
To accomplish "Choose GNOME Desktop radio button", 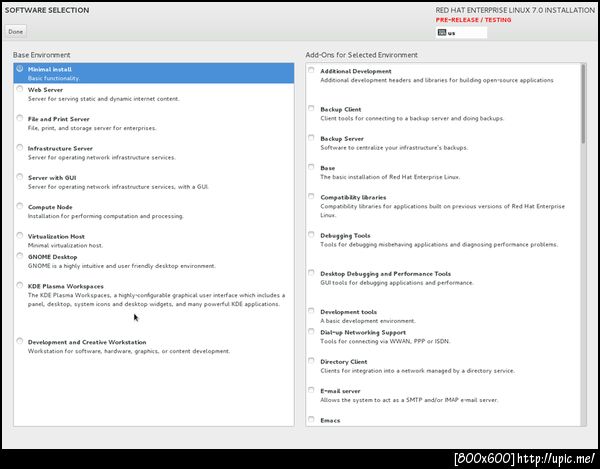I will [20, 256].
